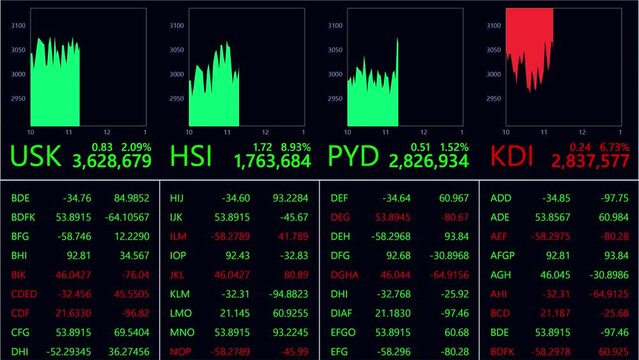Select the red DGHA ticker symbol

tap(344, 275)
